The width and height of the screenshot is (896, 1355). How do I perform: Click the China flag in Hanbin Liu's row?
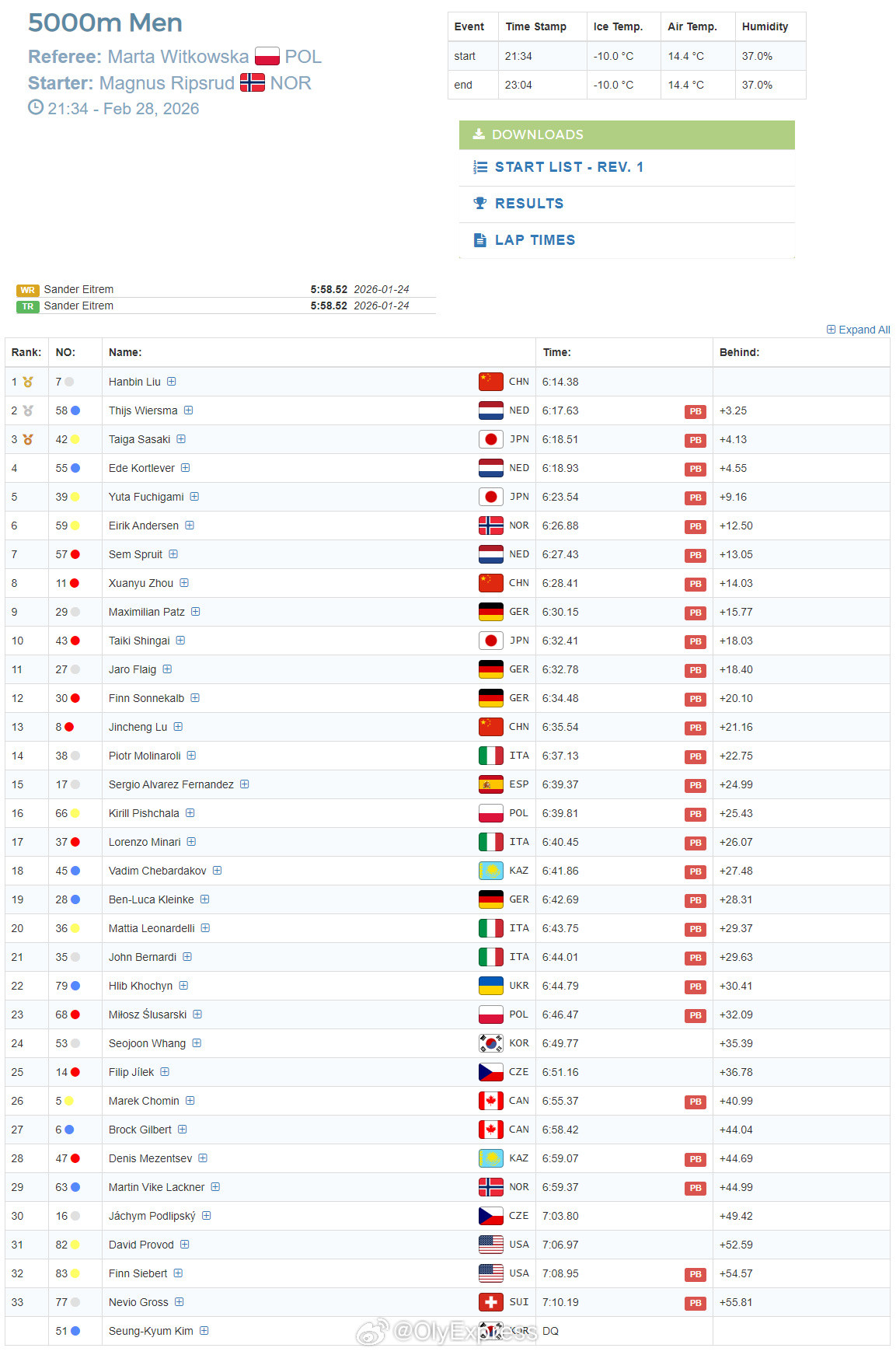coord(491,382)
